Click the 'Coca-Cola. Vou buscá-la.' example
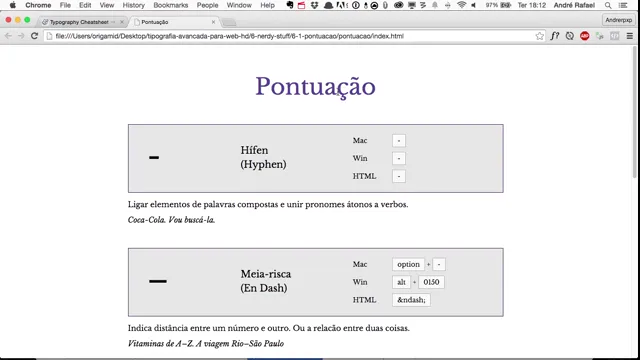 (x=171, y=220)
